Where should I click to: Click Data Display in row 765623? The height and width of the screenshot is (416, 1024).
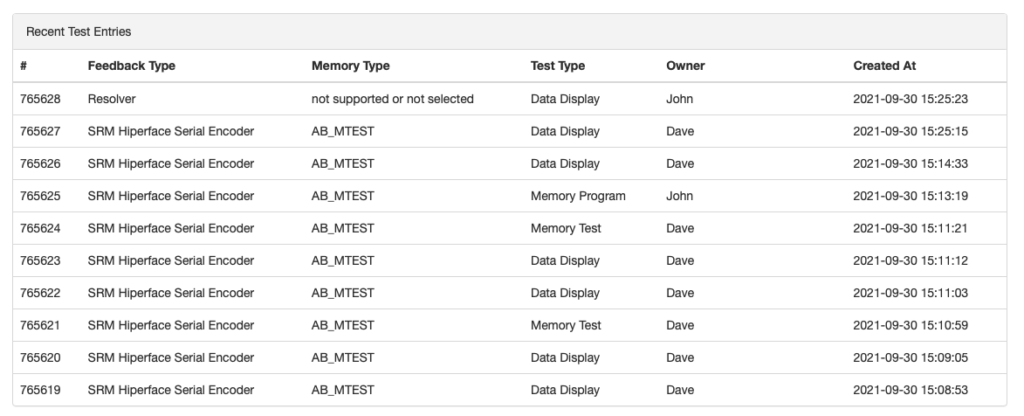click(565, 261)
